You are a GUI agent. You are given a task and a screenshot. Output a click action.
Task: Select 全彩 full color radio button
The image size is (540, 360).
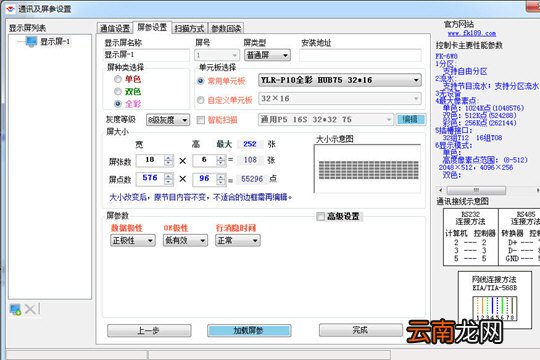[118, 103]
